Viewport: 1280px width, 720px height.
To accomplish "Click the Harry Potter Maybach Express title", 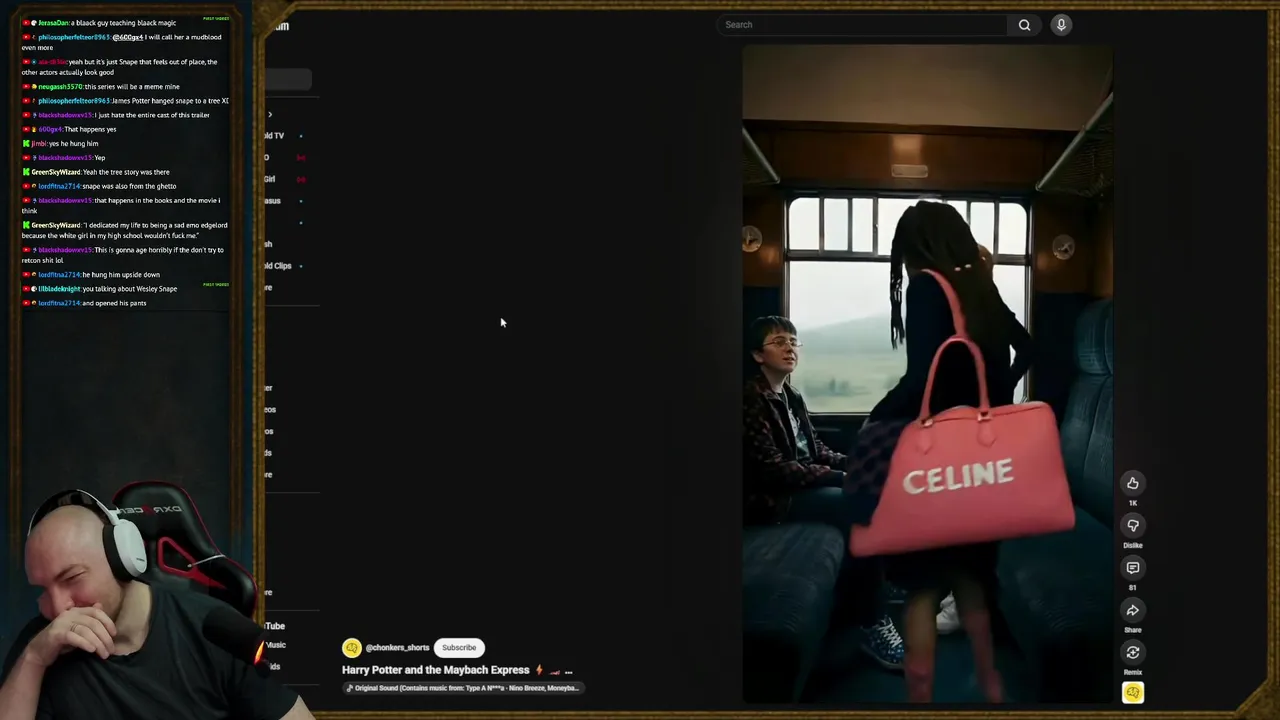I will (435, 670).
